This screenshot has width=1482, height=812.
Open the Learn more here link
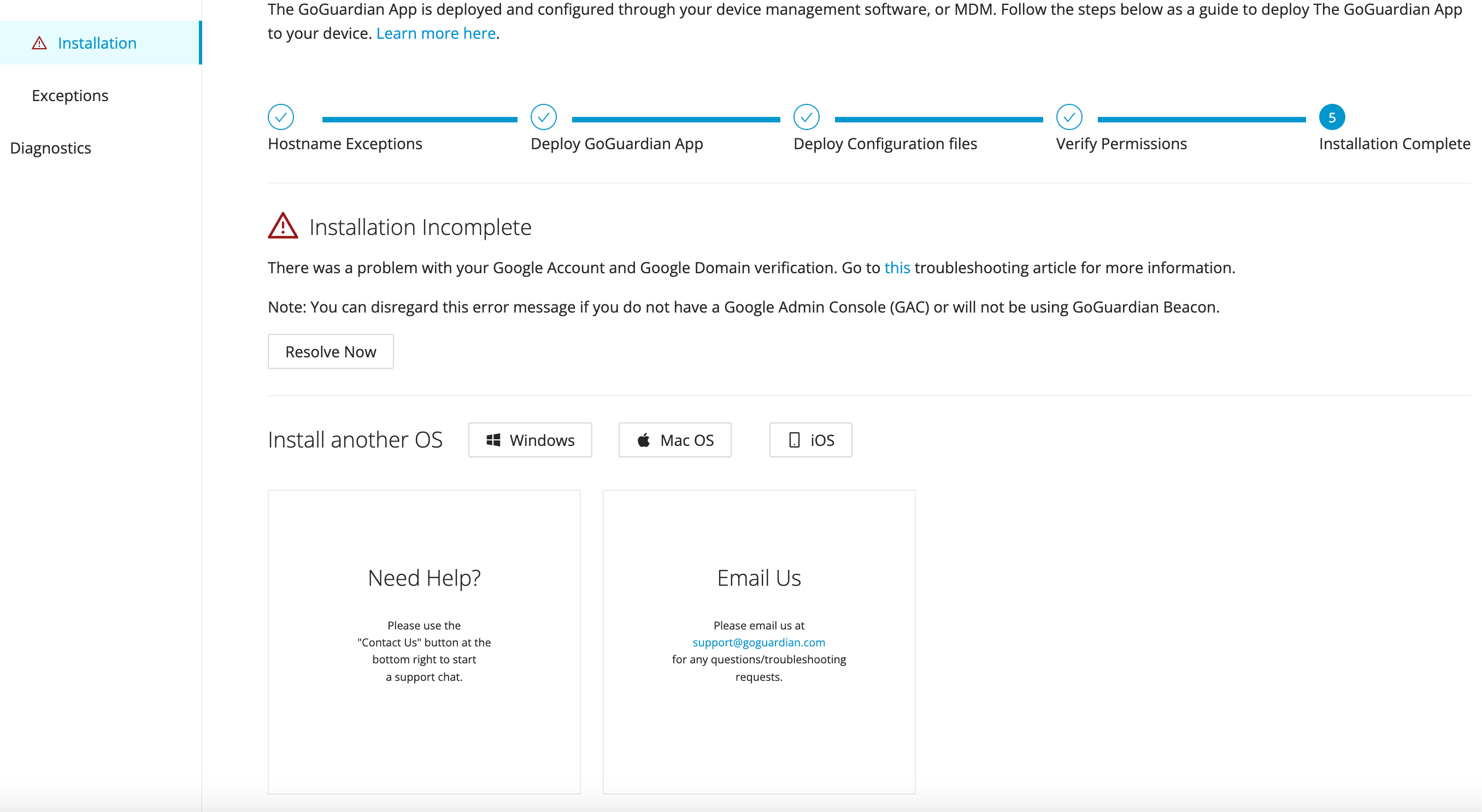(436, 33)
